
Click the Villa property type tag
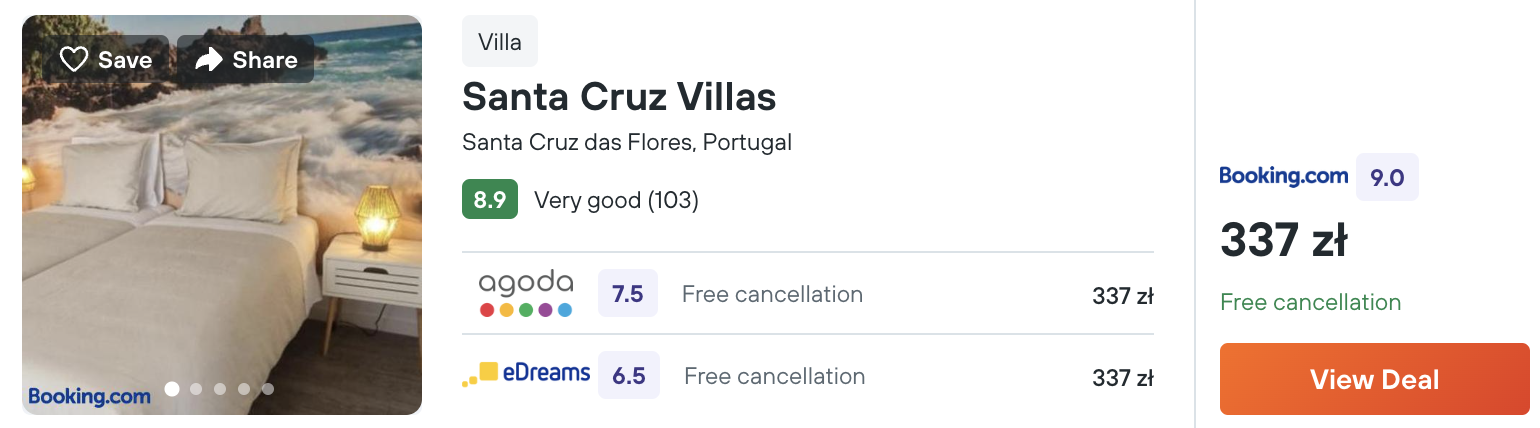[x=500, y=41]
